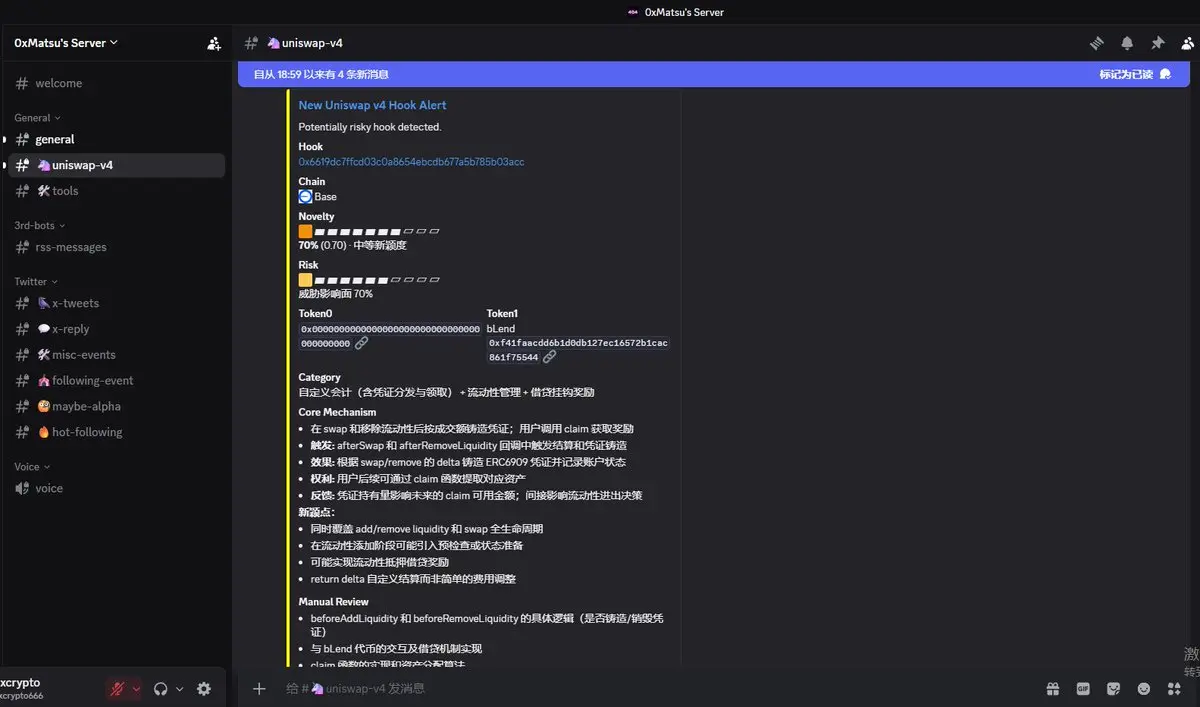The height and width of the screenshot is (707, 1200).
Task: Show pinned messages pin icon
Action: 1157,43
